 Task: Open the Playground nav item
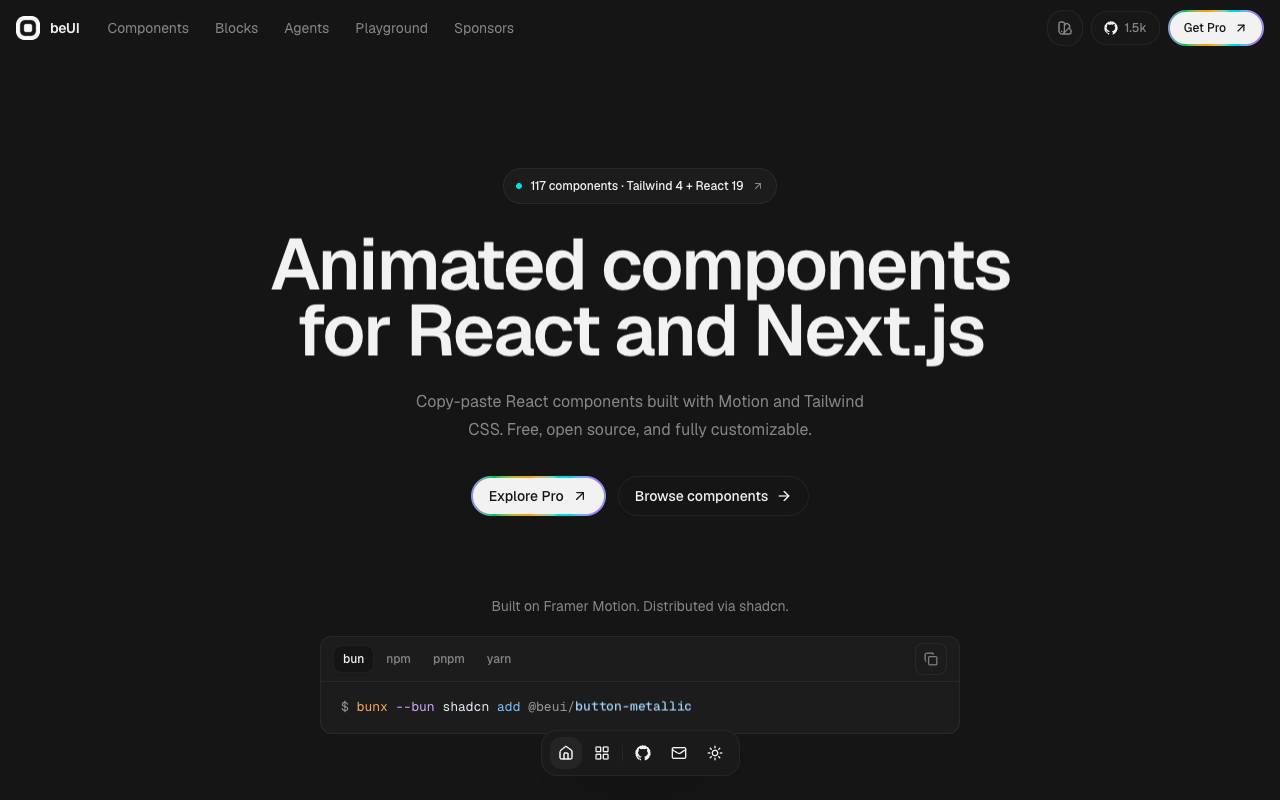click(x=391, y=28)
